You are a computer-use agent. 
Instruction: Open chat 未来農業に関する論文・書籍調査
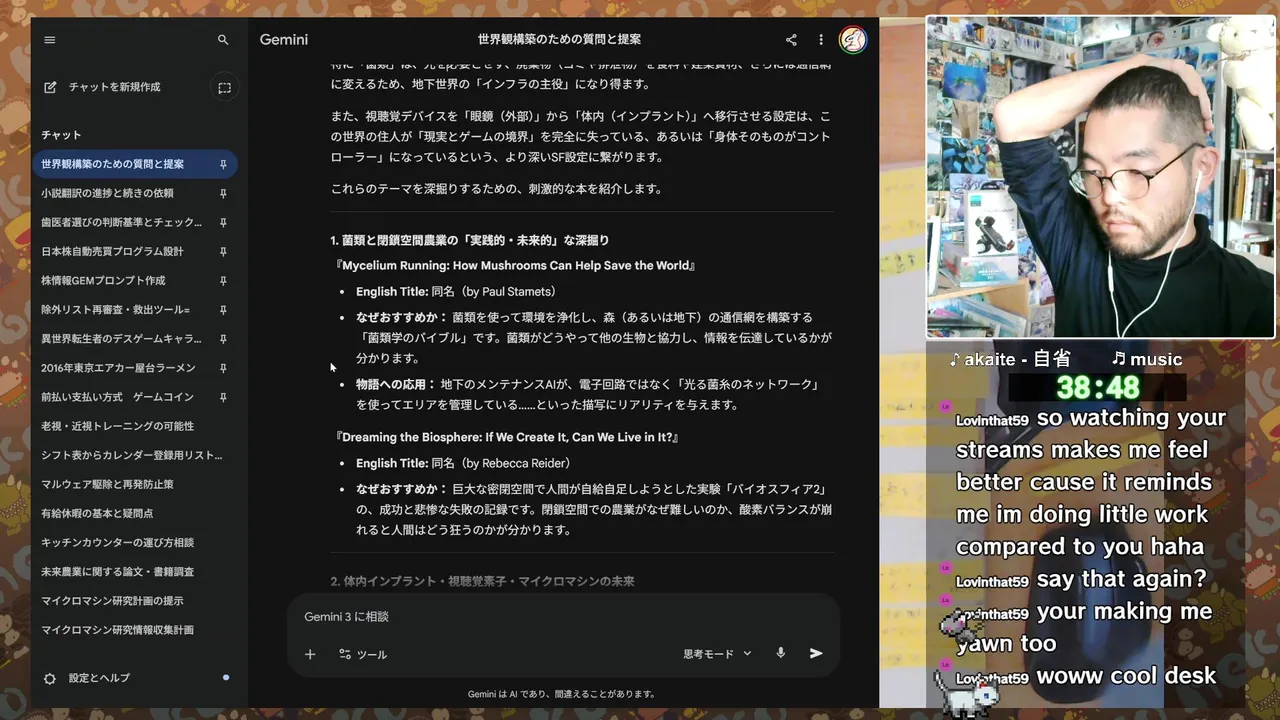tap(135, 572)
